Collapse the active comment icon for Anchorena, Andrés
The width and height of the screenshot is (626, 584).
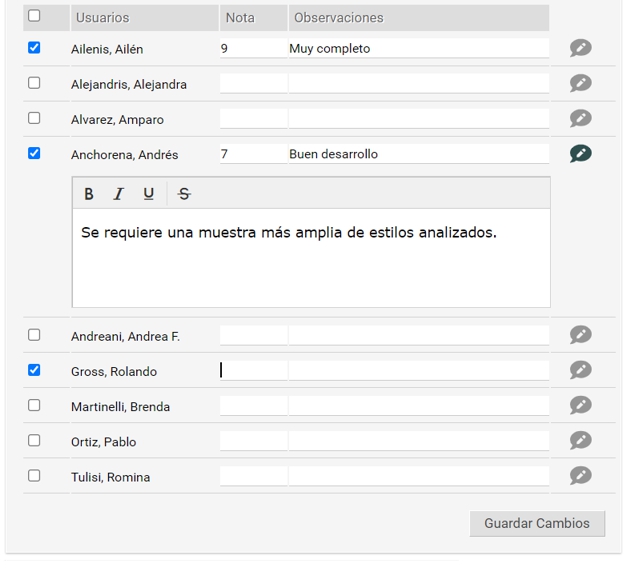click(580, 154)
